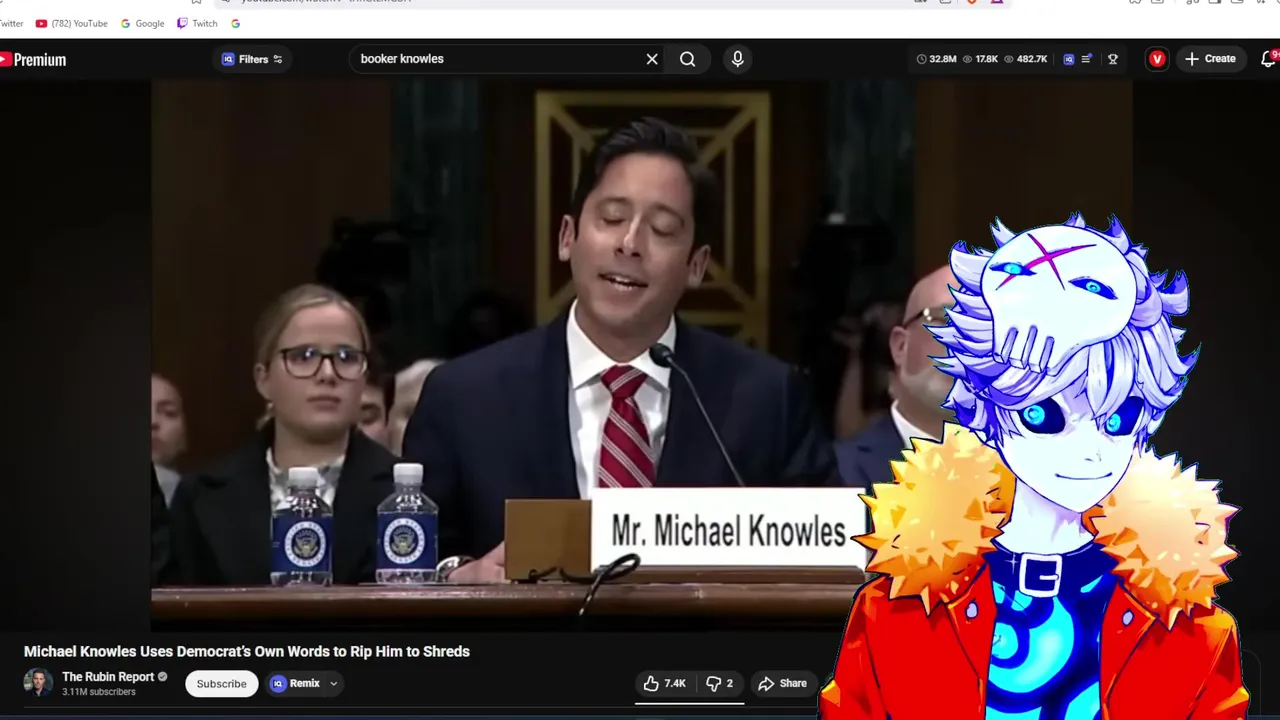The image size is (1280, 720).
Task: Select the 3.11M subscribers text
Action: 99,692
